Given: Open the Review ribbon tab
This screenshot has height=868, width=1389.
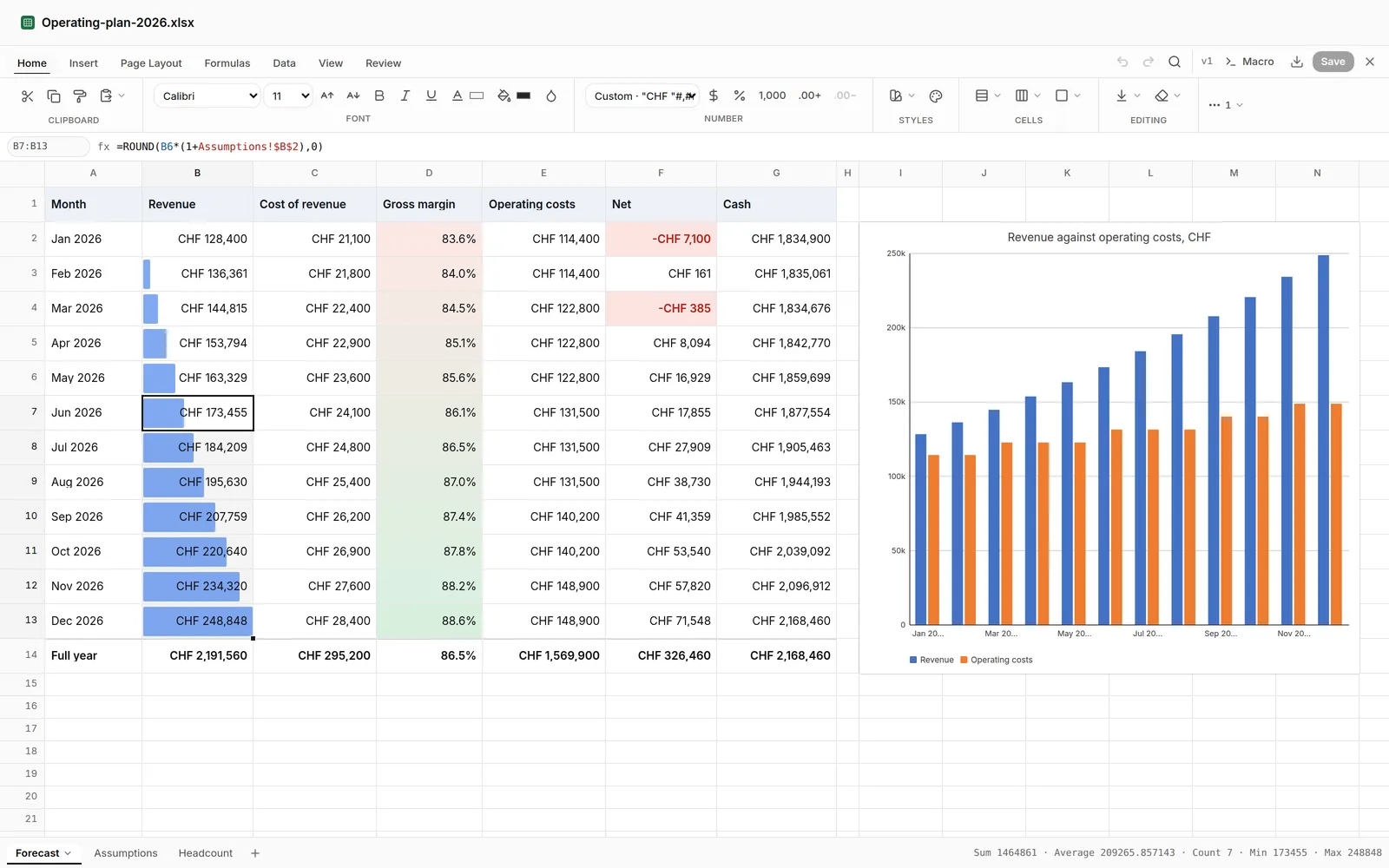Looking at the screenshot, I should tap(383, 63).
